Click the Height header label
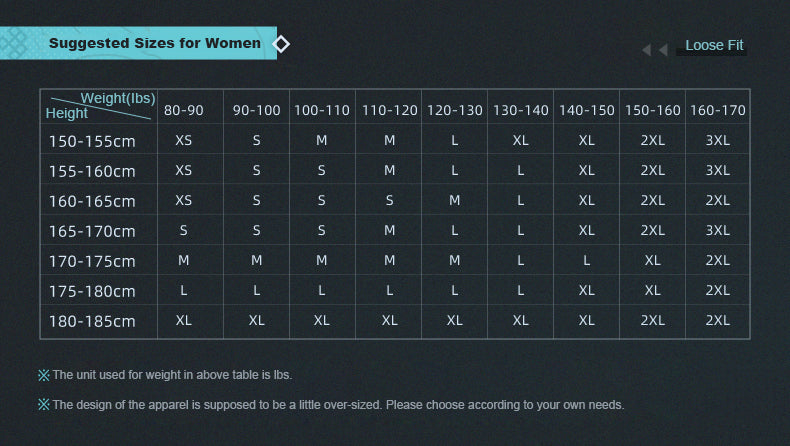 (67, 113)
